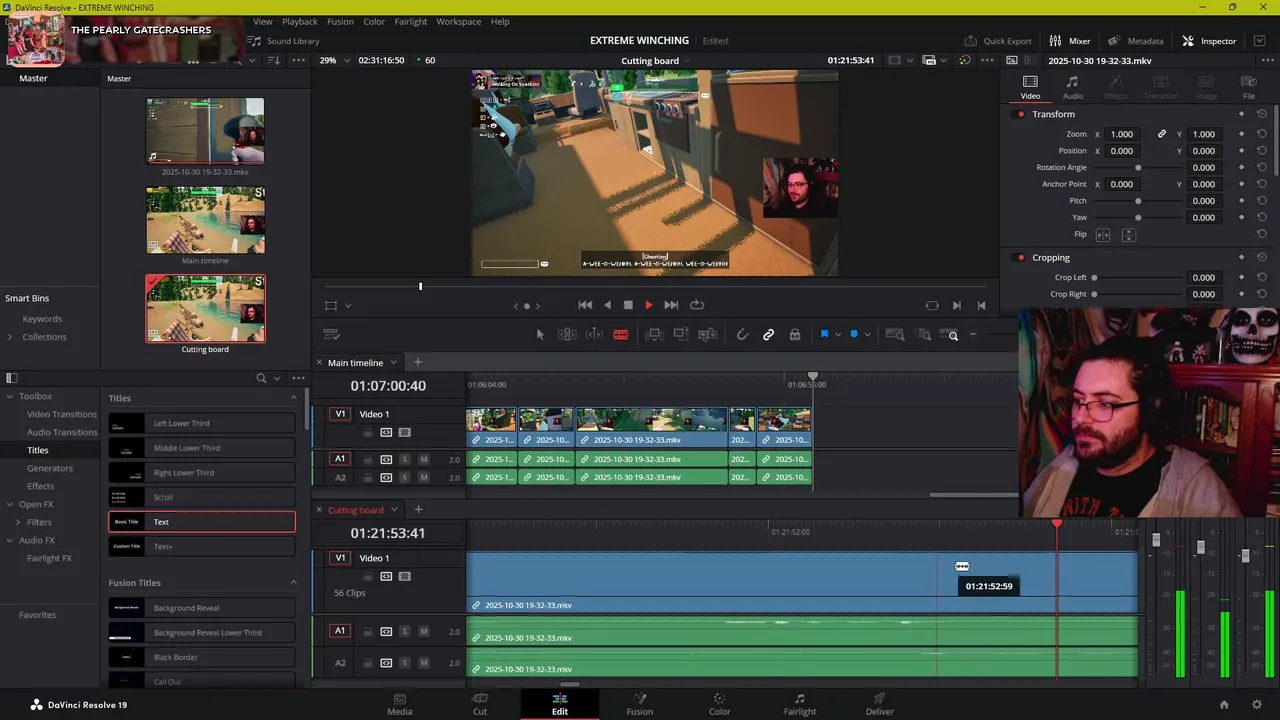1280x720 pixels.
Task: Click the Replace Clip toolbar icon
Action: pos(707,335)
